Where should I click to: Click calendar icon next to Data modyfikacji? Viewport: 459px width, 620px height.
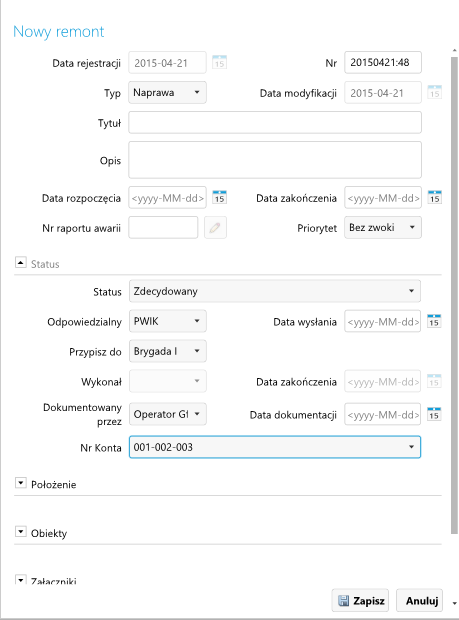point(434,92)
